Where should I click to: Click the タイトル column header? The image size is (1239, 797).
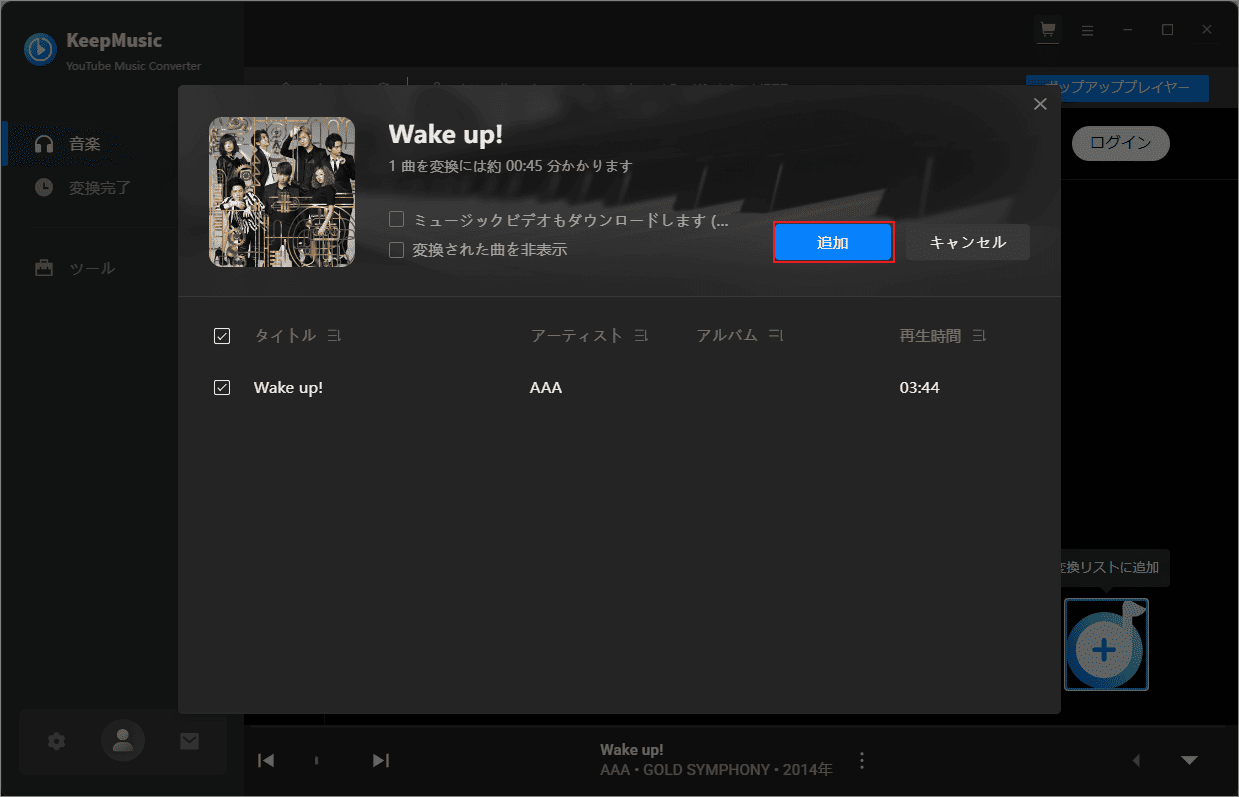[286, 336]
